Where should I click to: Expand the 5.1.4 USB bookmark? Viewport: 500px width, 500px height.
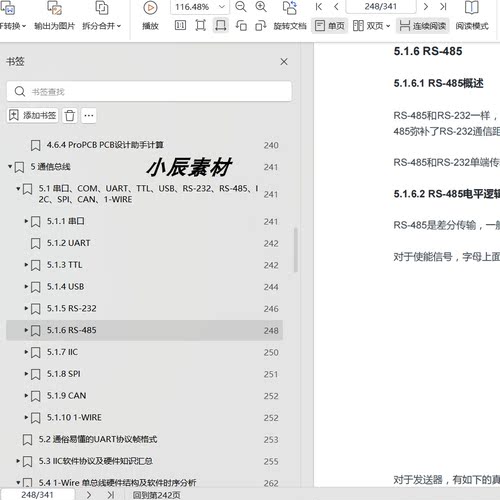click(x=26, y=286)
